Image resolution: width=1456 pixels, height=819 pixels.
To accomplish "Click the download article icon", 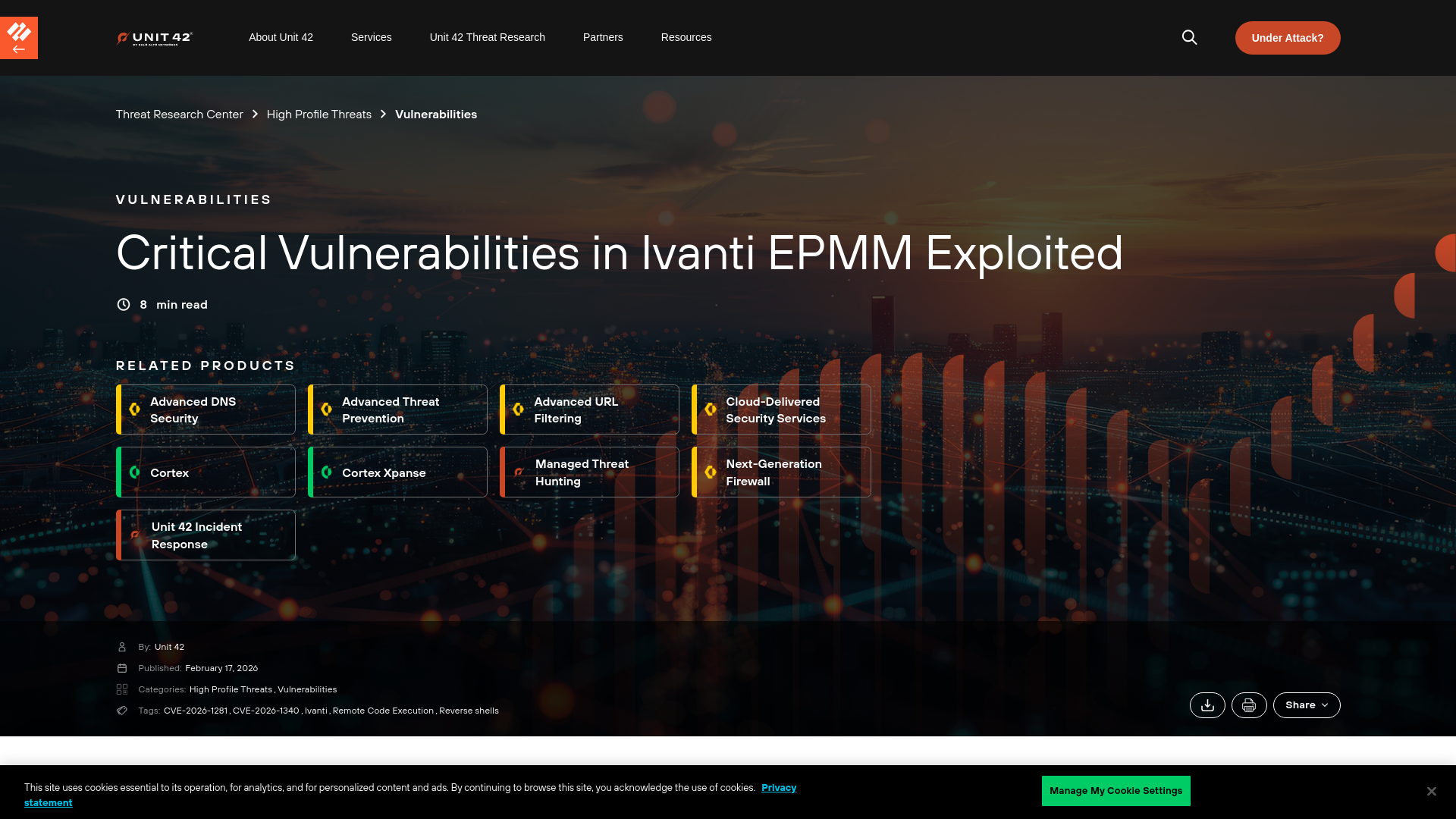I will tap(1207, 705).
